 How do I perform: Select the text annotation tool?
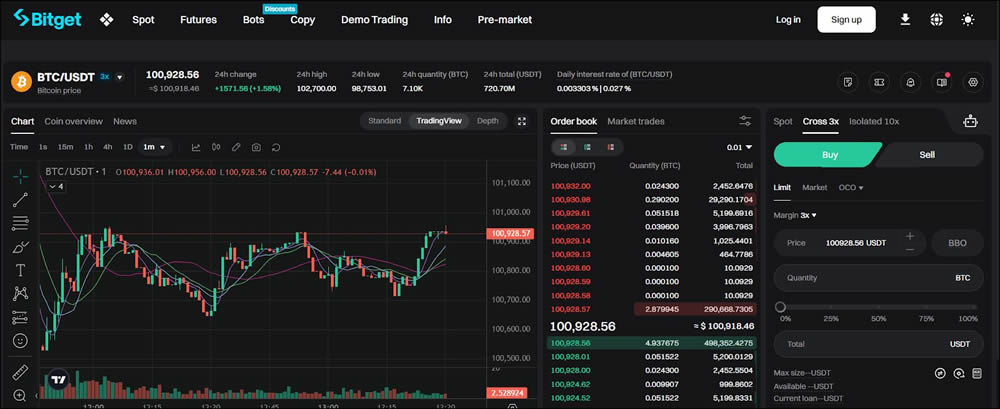click(x=20, y=270)
